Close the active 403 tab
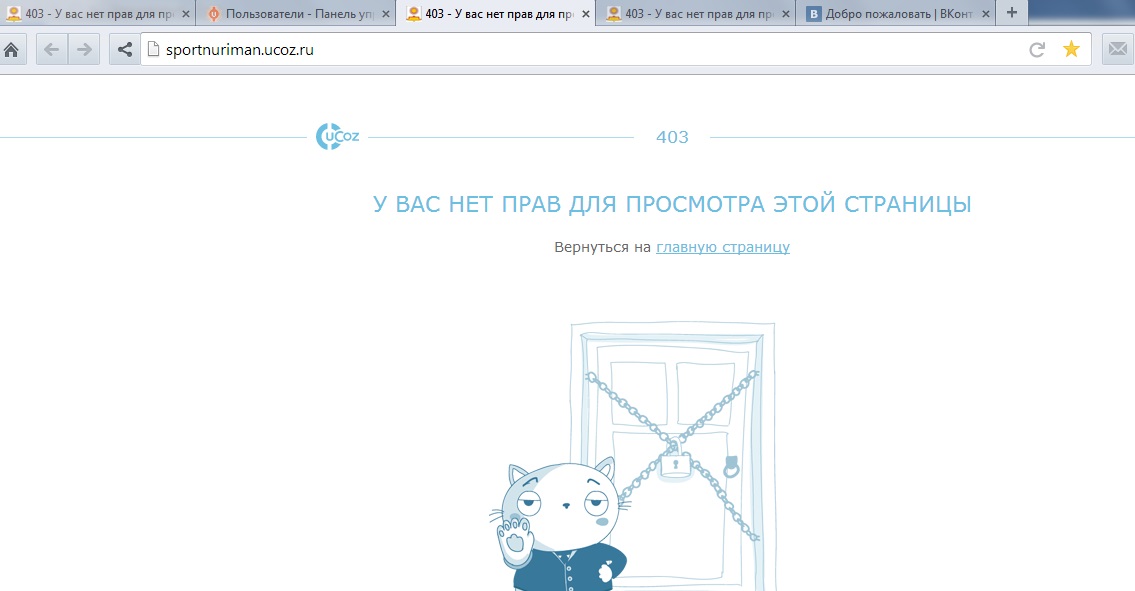 tap(584, 14)
